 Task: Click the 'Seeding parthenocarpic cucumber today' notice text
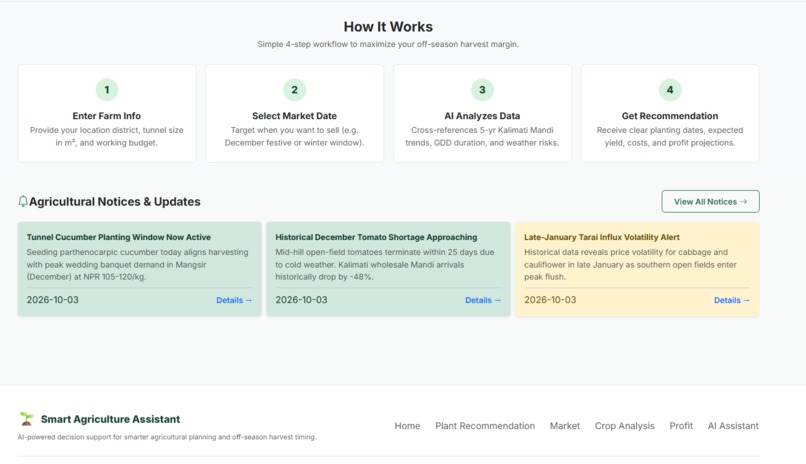click(137, 265)
